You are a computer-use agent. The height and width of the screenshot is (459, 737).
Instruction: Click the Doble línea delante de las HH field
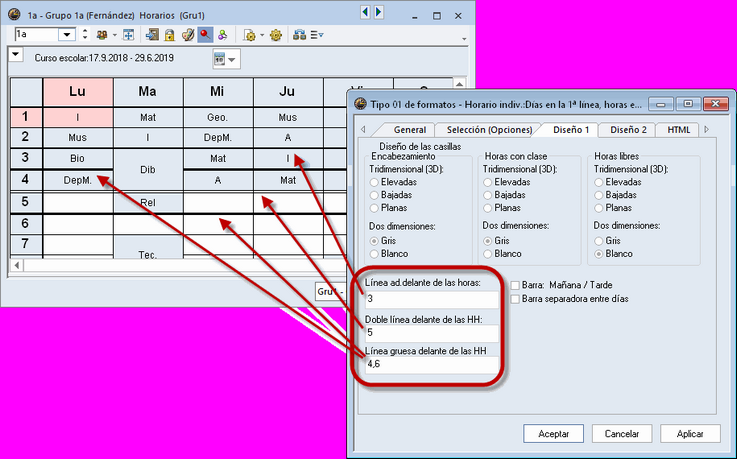pos(431,333)
